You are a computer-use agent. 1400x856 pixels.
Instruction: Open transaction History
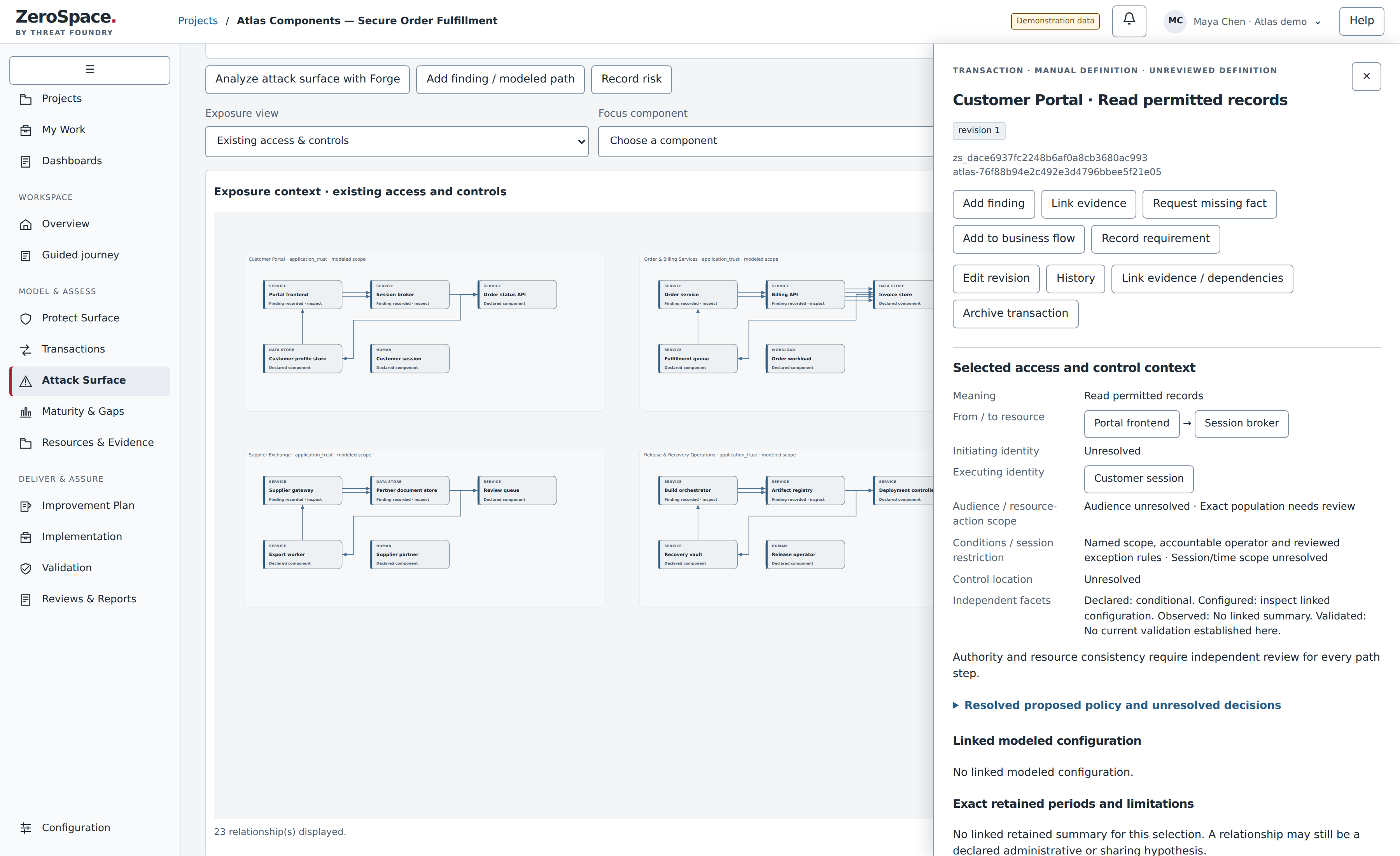(x=1075, y=279)
